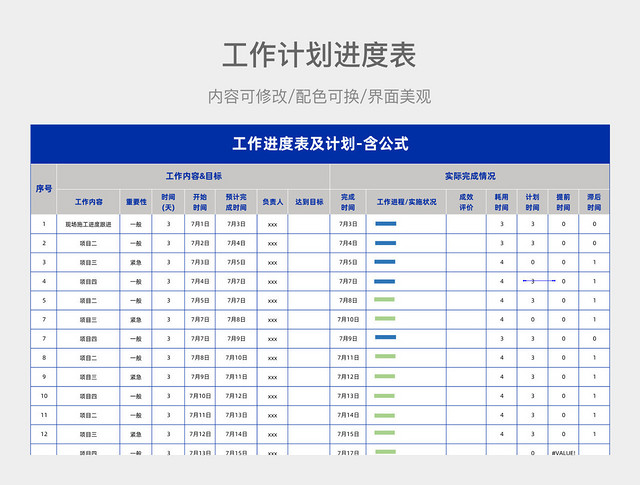Click green progress bar in row 5
Image resolution: width=640 pixels, height=485 pixels.
[384, 300]
